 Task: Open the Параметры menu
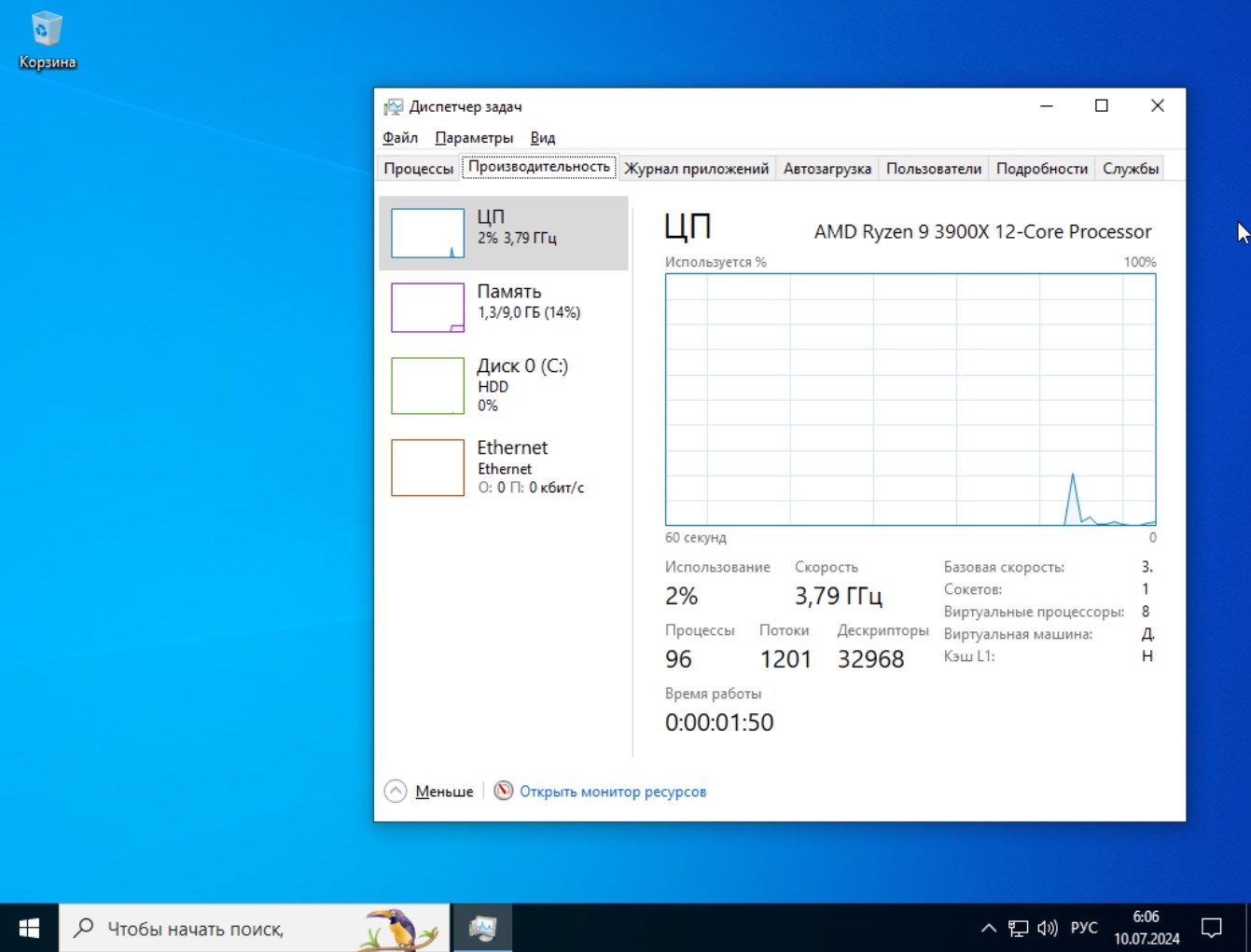[474, 138]
